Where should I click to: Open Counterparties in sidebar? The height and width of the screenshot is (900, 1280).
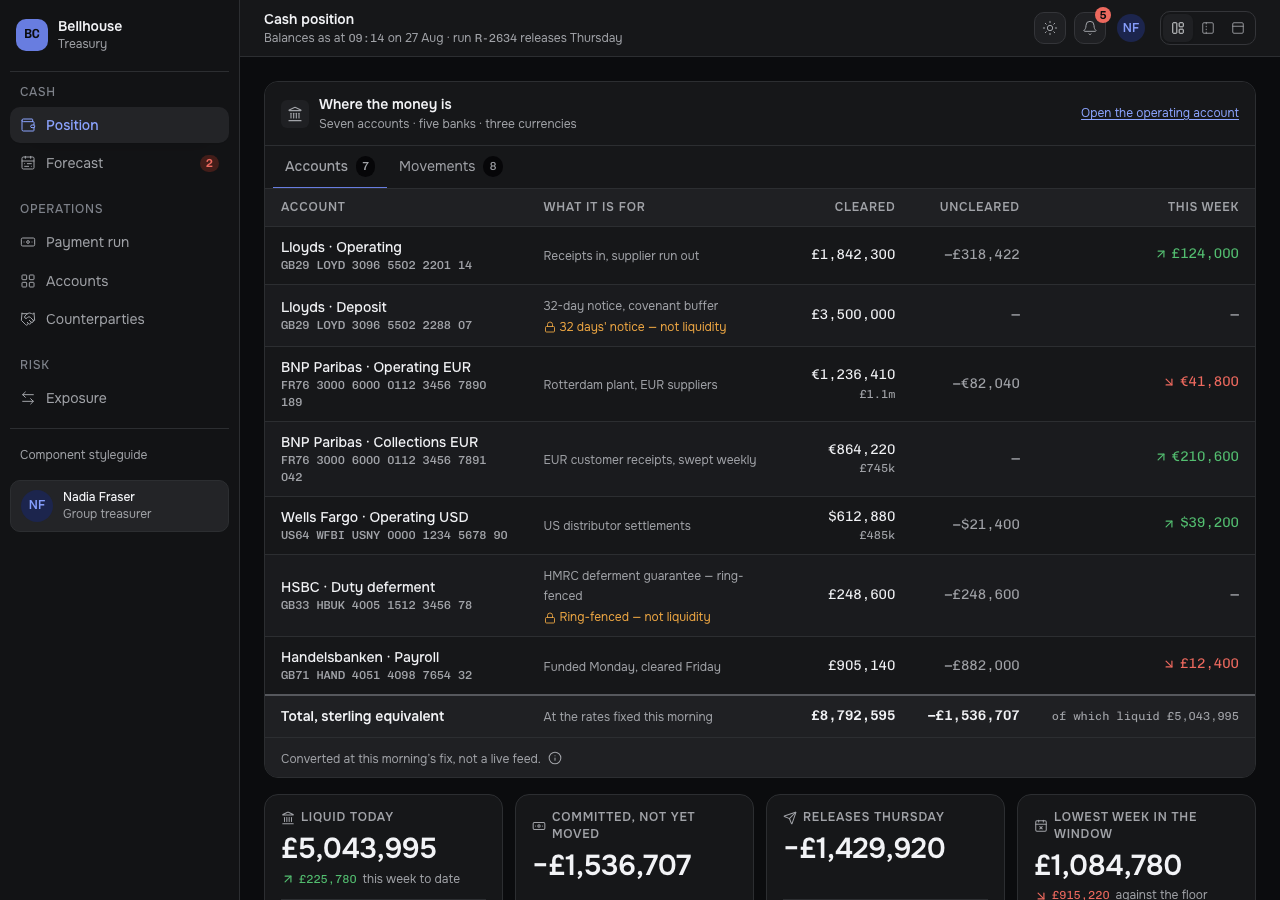click(119, 319)
